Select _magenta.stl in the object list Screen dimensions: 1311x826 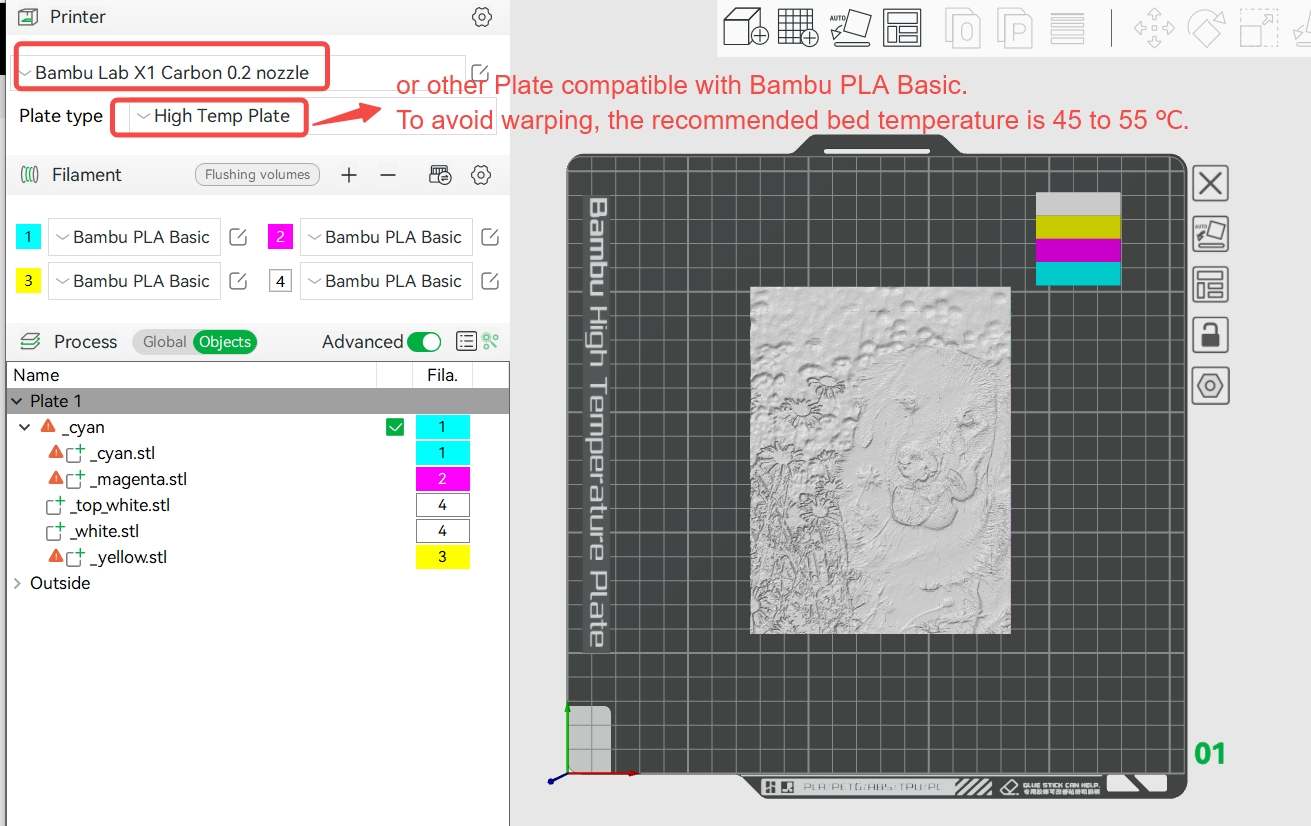138,479
